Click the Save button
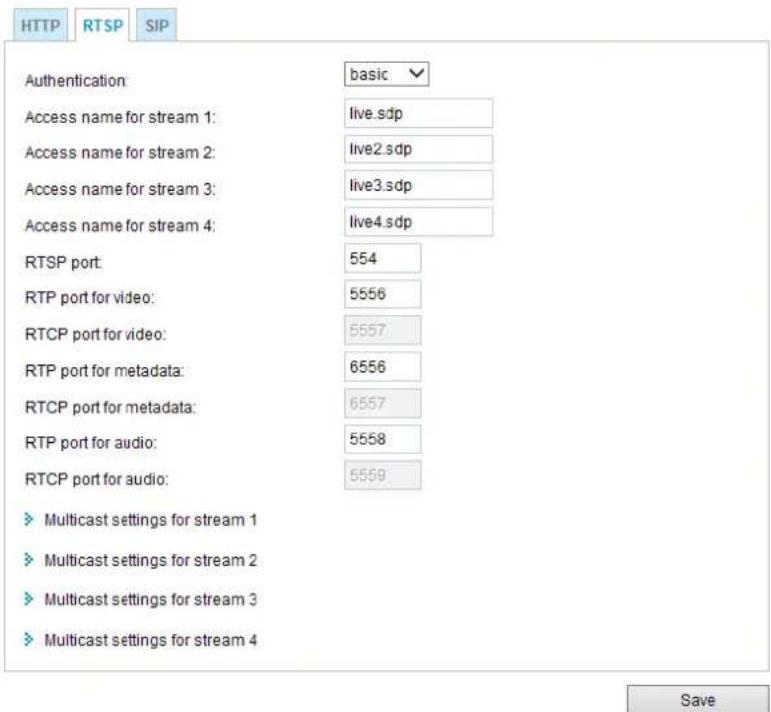Image resolution: width=771 pixels, height=712 pixels. click(x=698, y=699)
